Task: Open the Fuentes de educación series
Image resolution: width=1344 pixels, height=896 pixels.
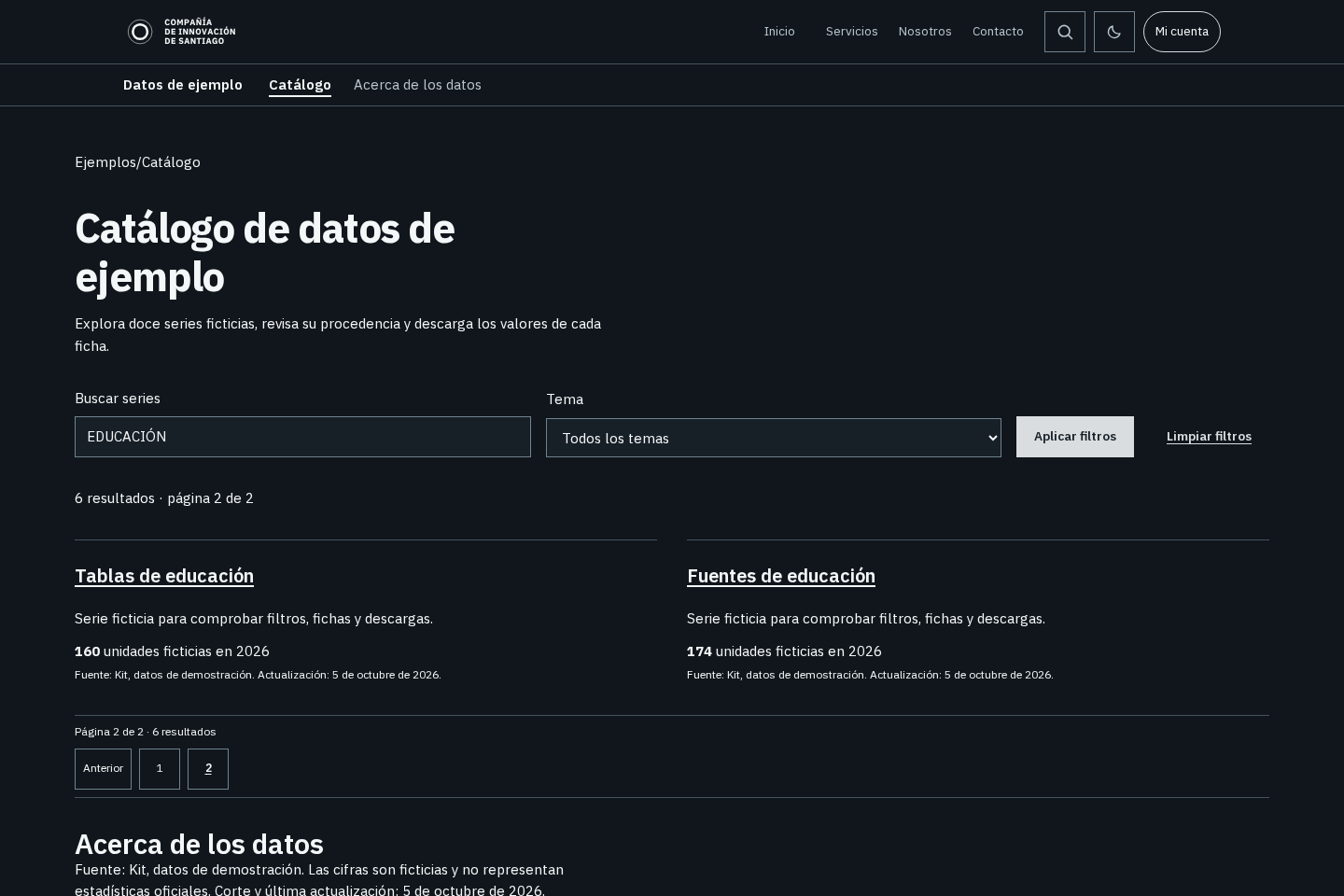Action: pyautogui.click(x=781, y=576)
